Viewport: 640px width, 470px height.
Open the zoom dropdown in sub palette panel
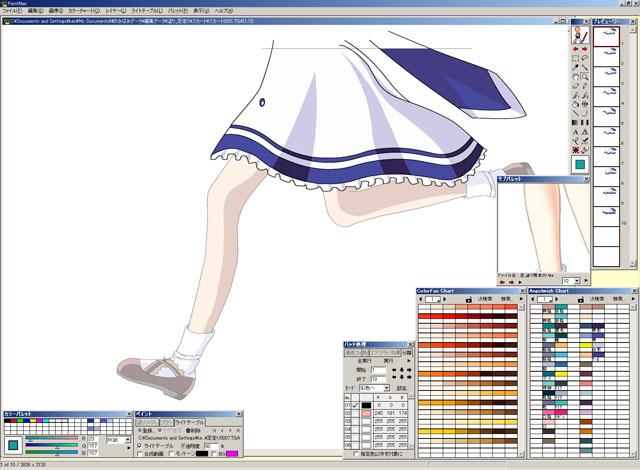[577, 281]
